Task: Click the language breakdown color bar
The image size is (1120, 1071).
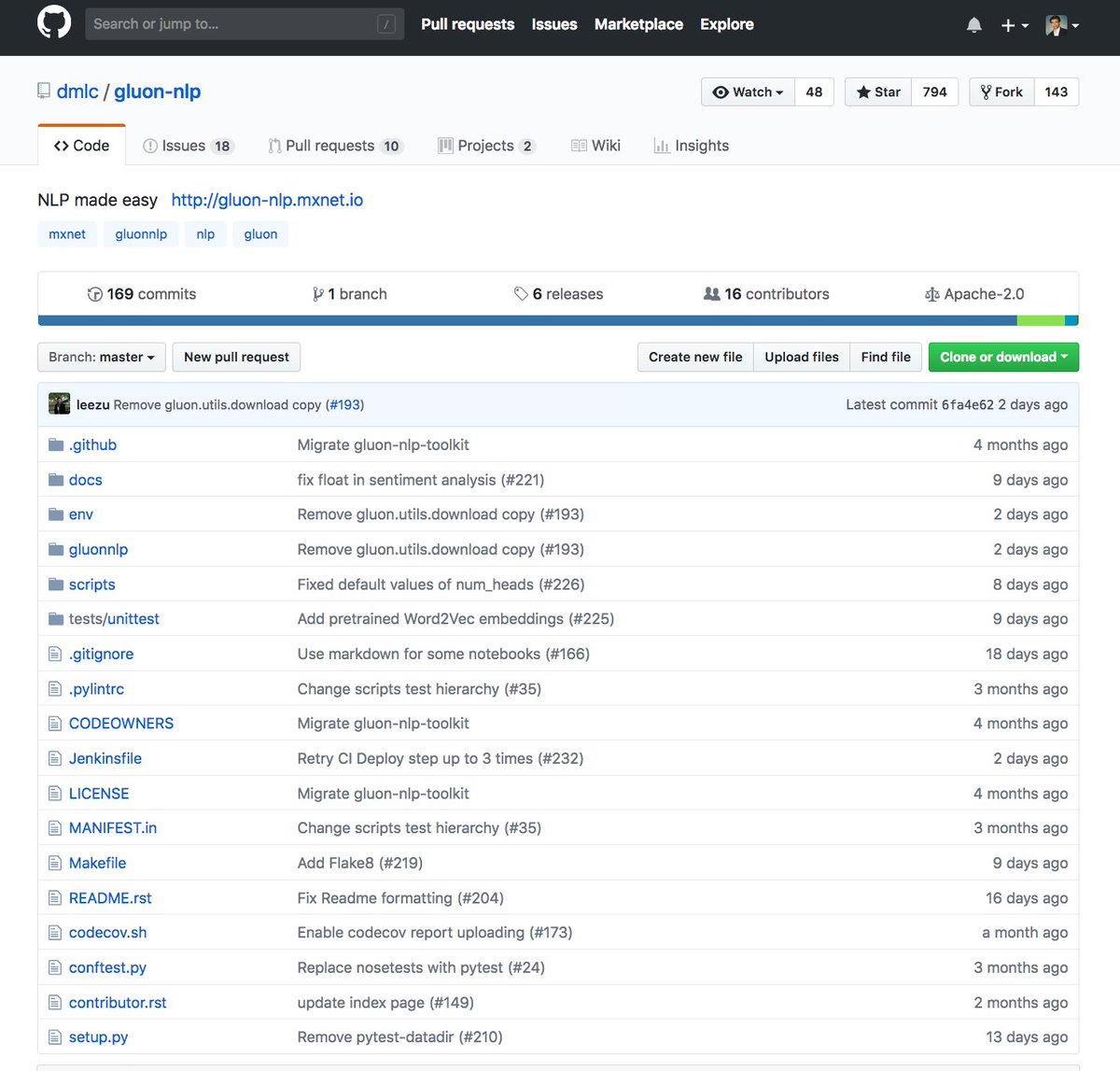Action: [558, 321]
